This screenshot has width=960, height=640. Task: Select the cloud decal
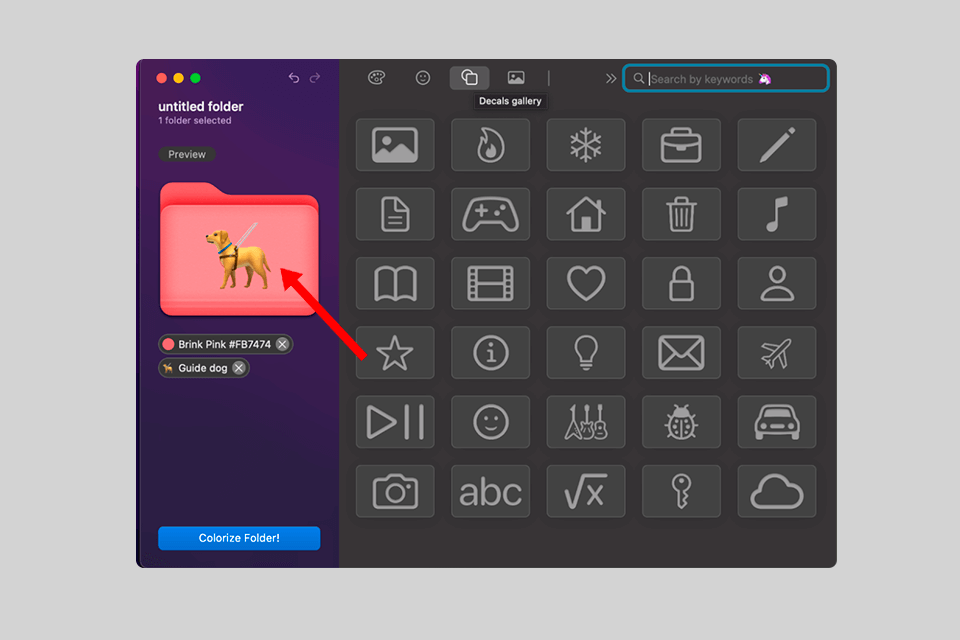click(x=777, y=491)
